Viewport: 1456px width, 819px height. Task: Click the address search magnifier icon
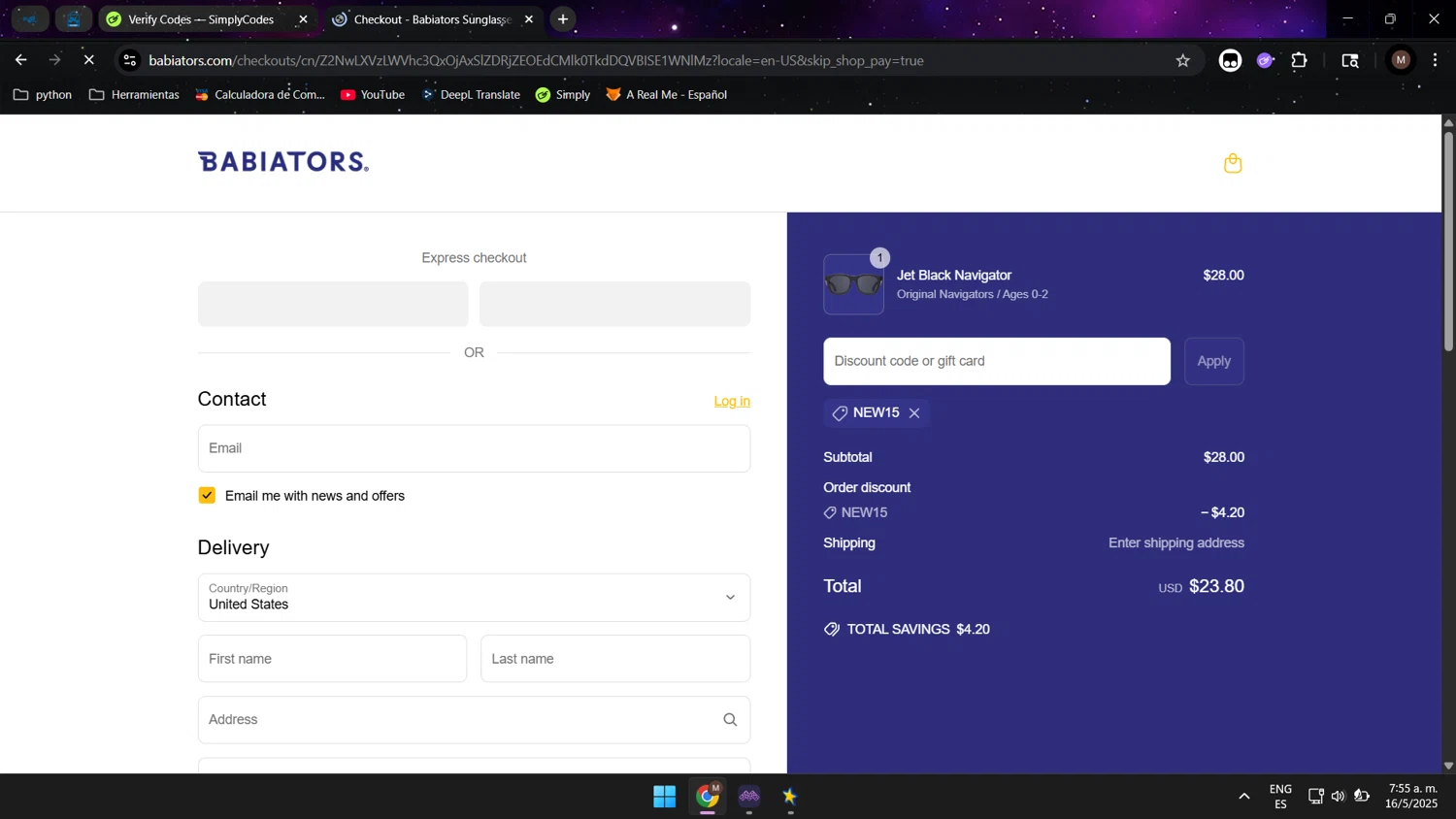[730, 720]
